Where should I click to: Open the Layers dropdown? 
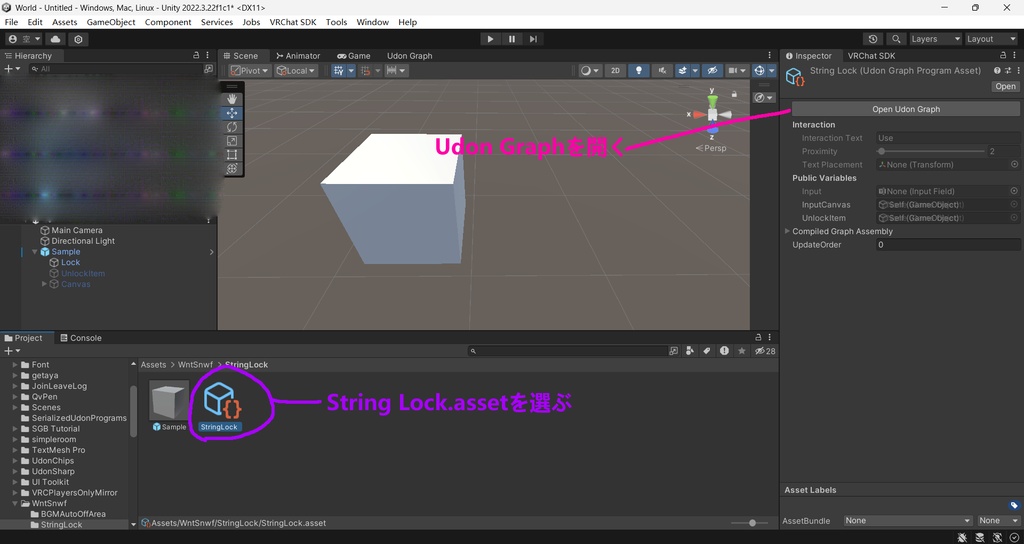[x=935, y=39]
